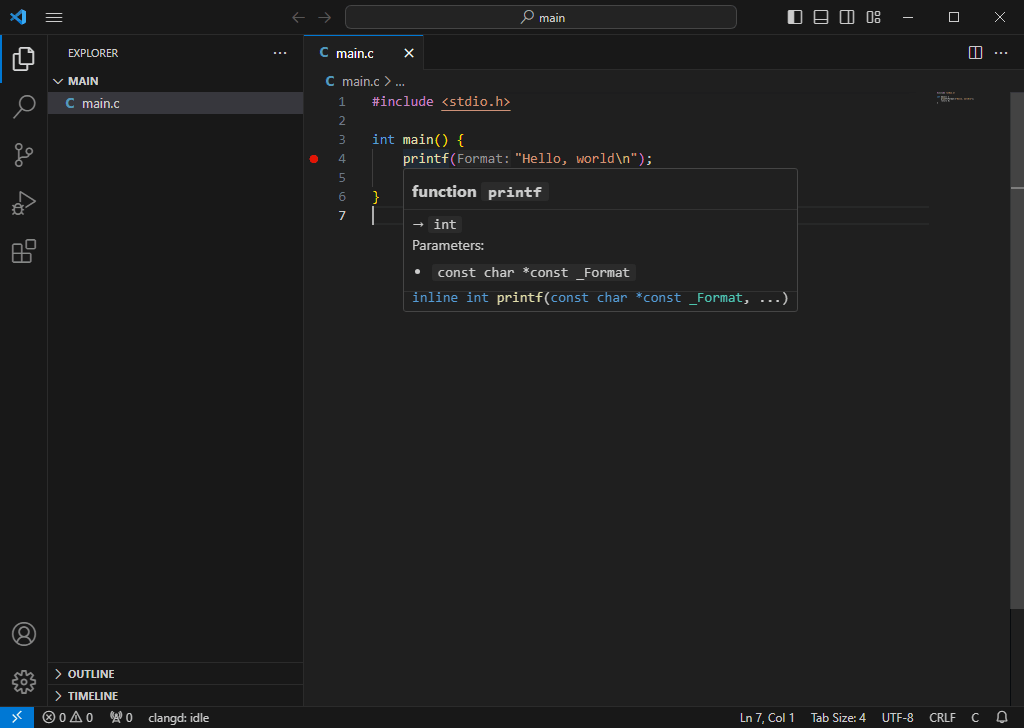Click line number 7 in gutter
1024x728 pixels.
click(342, 215)
